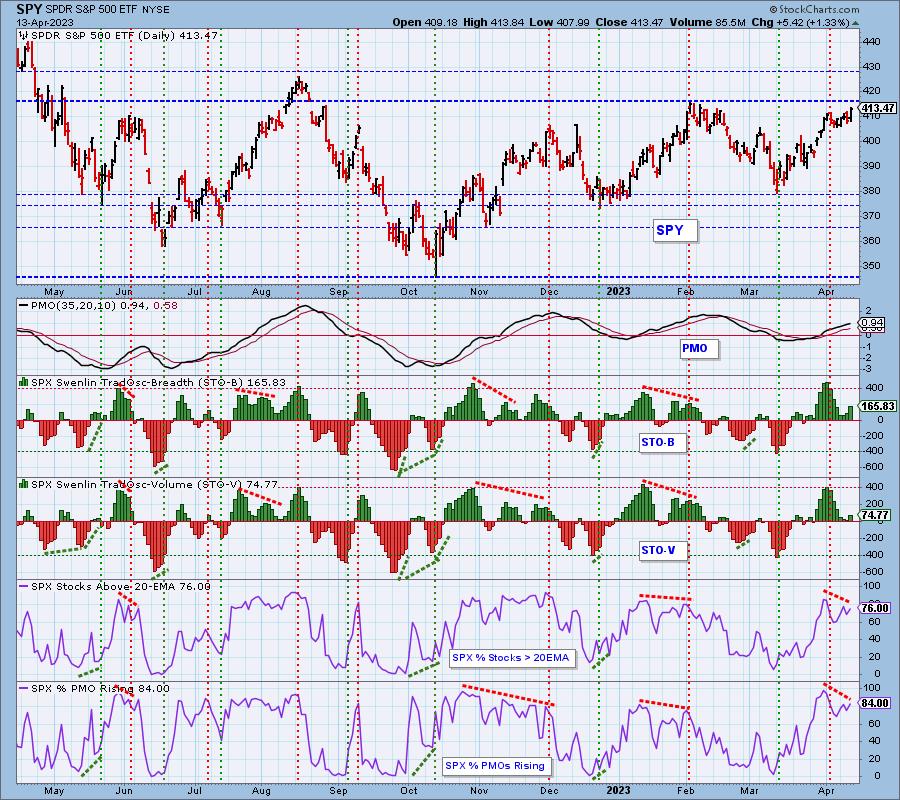Click the 84.00 value tag on the right axis

875,703
